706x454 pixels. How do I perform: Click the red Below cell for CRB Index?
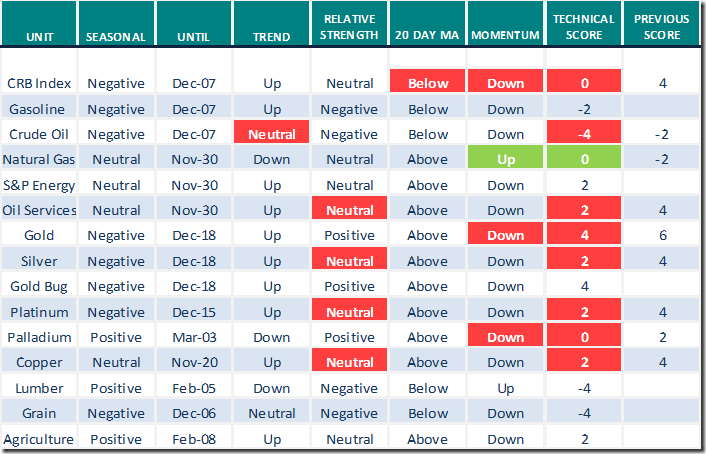tap(428, 84)
